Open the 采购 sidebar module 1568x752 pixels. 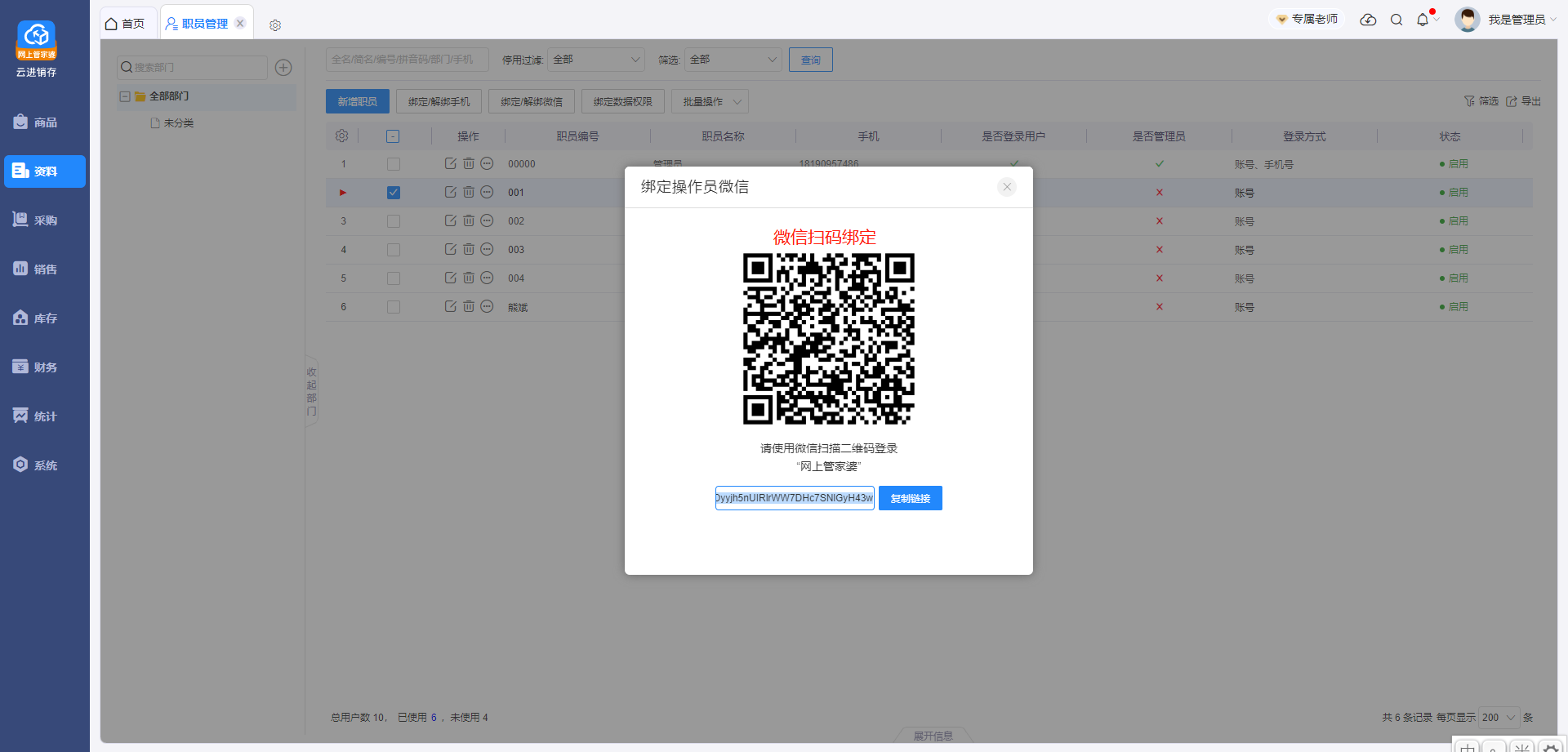click(45, 220)
